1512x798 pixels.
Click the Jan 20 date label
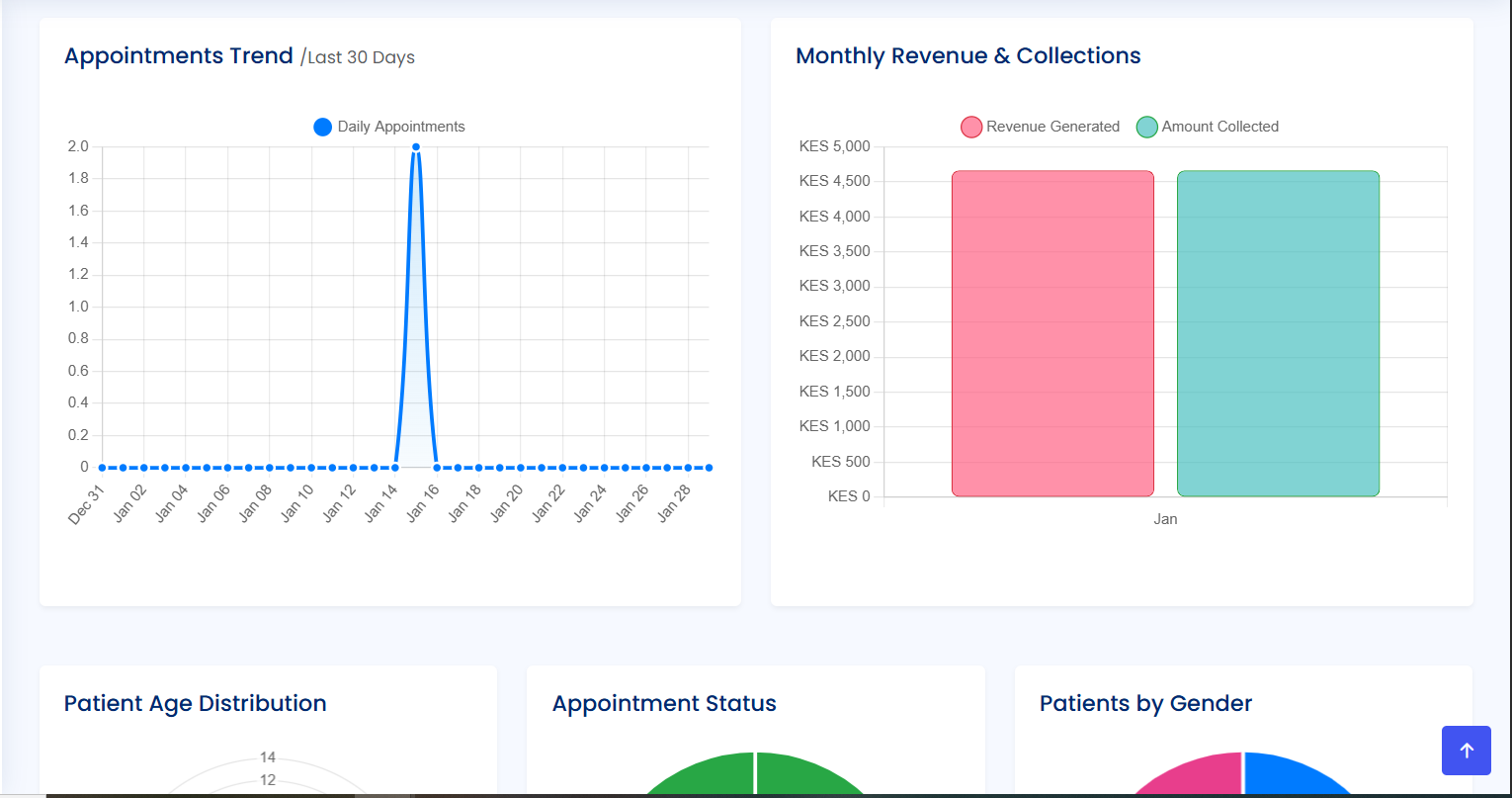[505, 503]
